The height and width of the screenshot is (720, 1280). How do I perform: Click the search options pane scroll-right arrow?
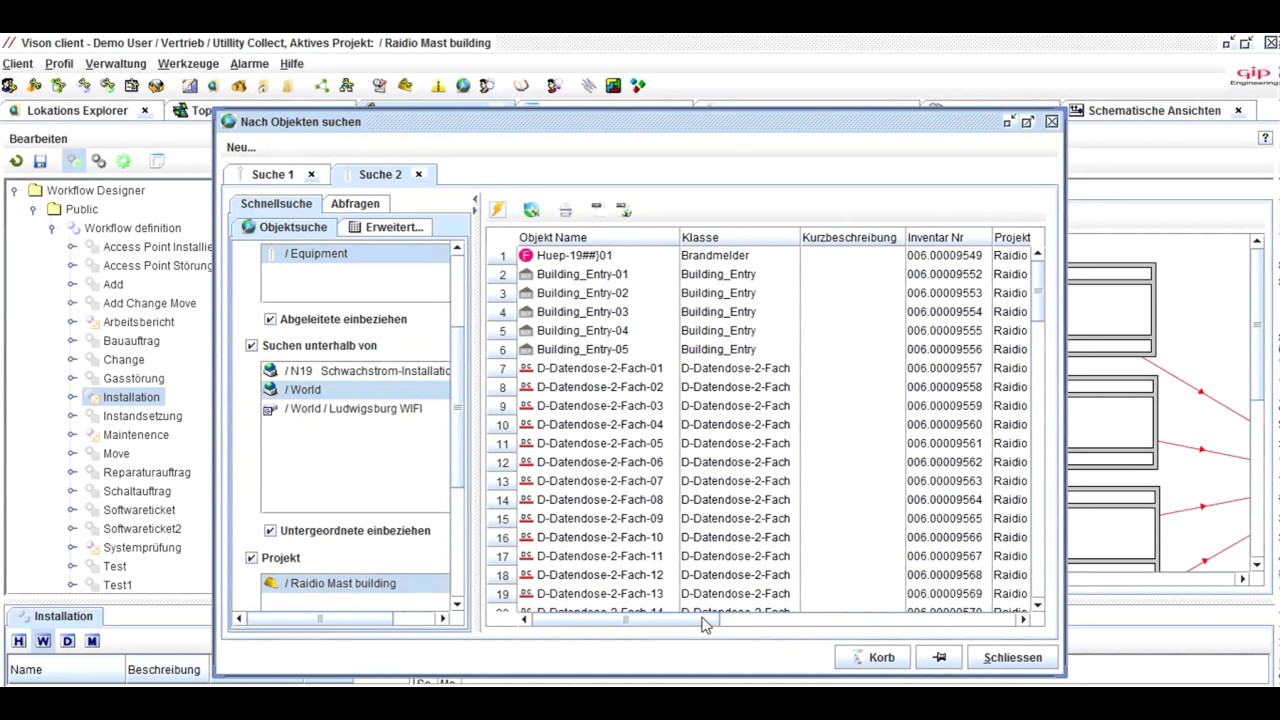click(442, 619)
